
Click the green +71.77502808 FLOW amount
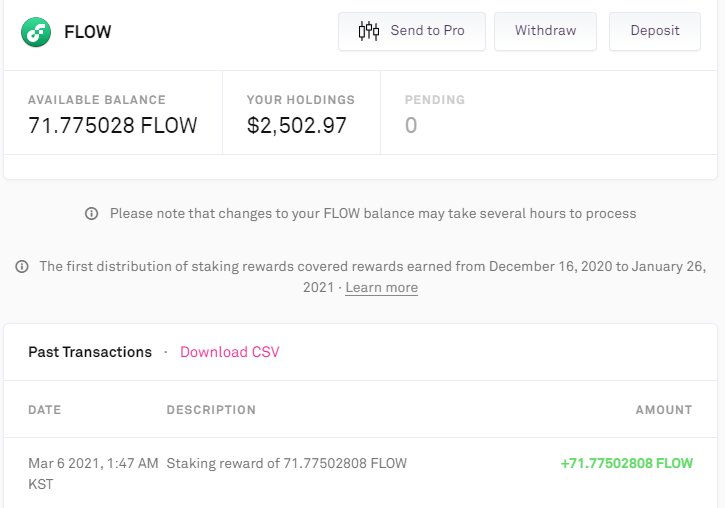pos(627,464)
